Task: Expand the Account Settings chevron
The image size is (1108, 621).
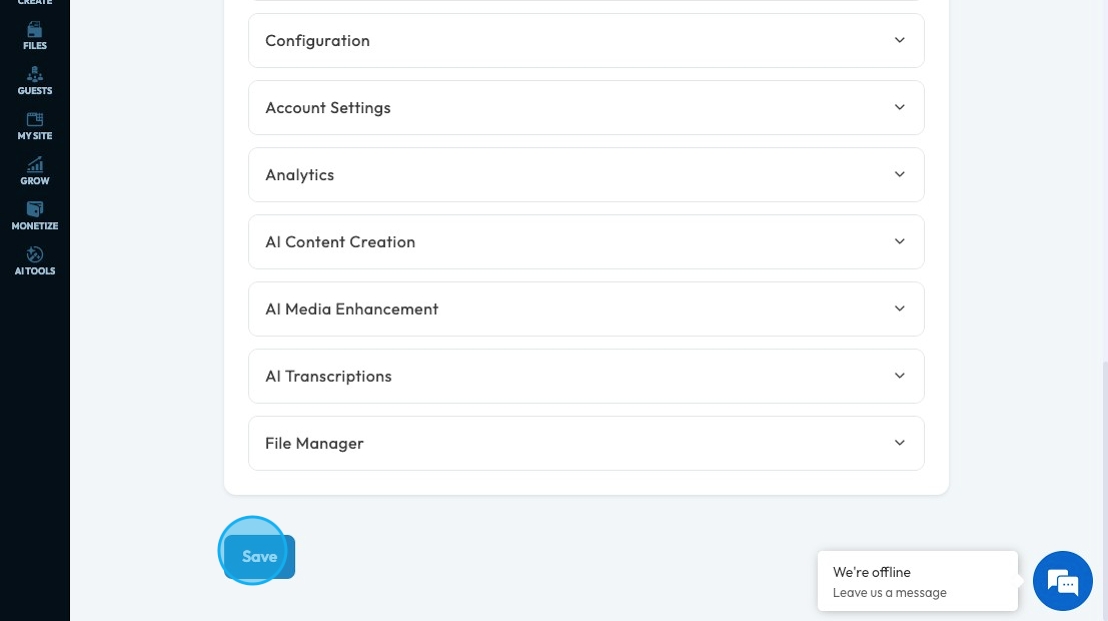Action: (x=899, y=107)
